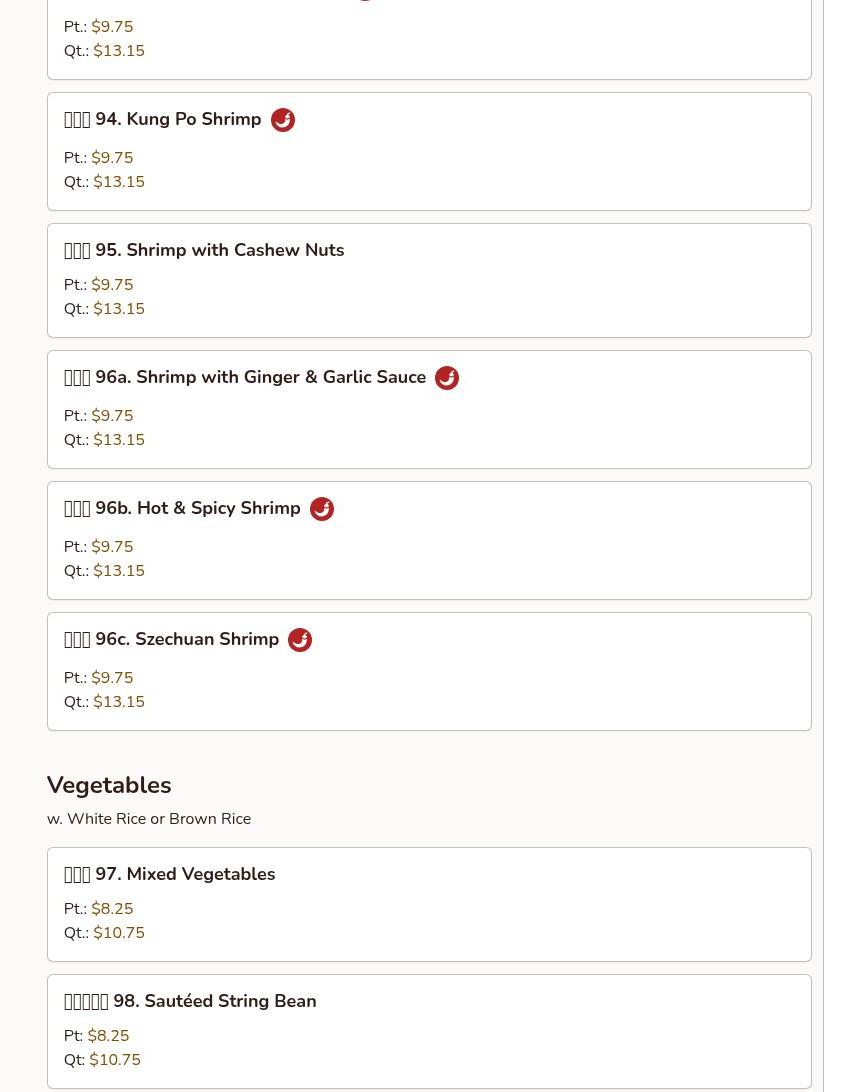Click the Sautéed String Bean quart price $10.75
844x1092 pixels.
115,1059
